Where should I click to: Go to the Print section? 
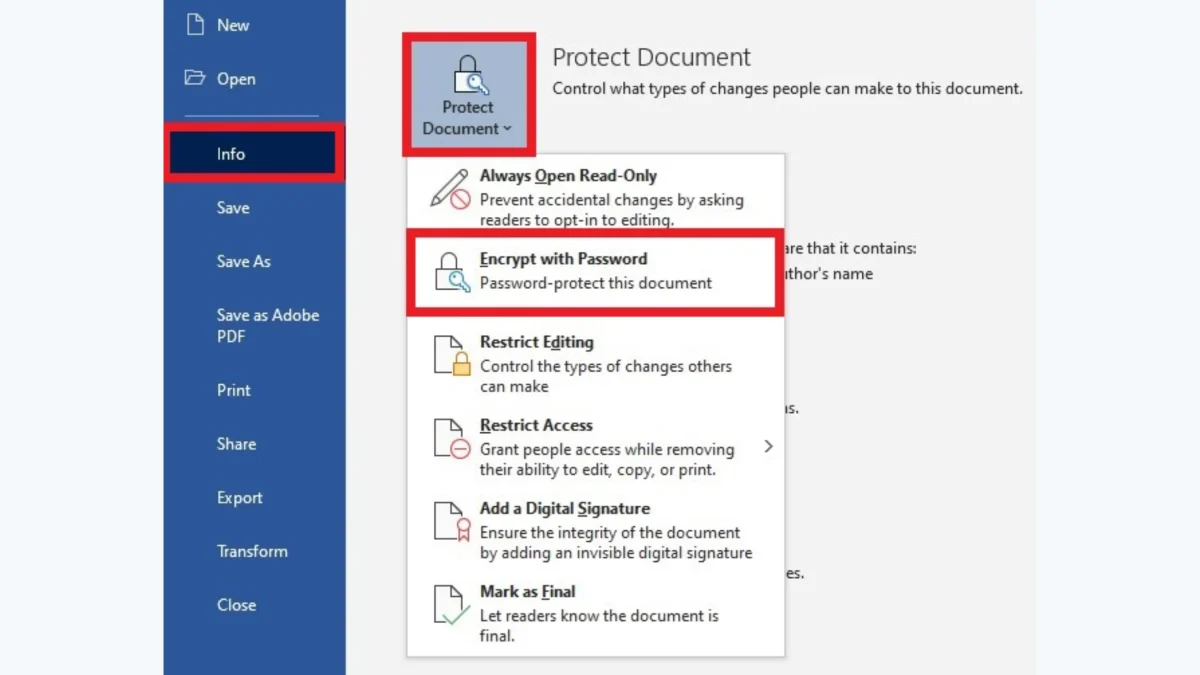(233, 390)
